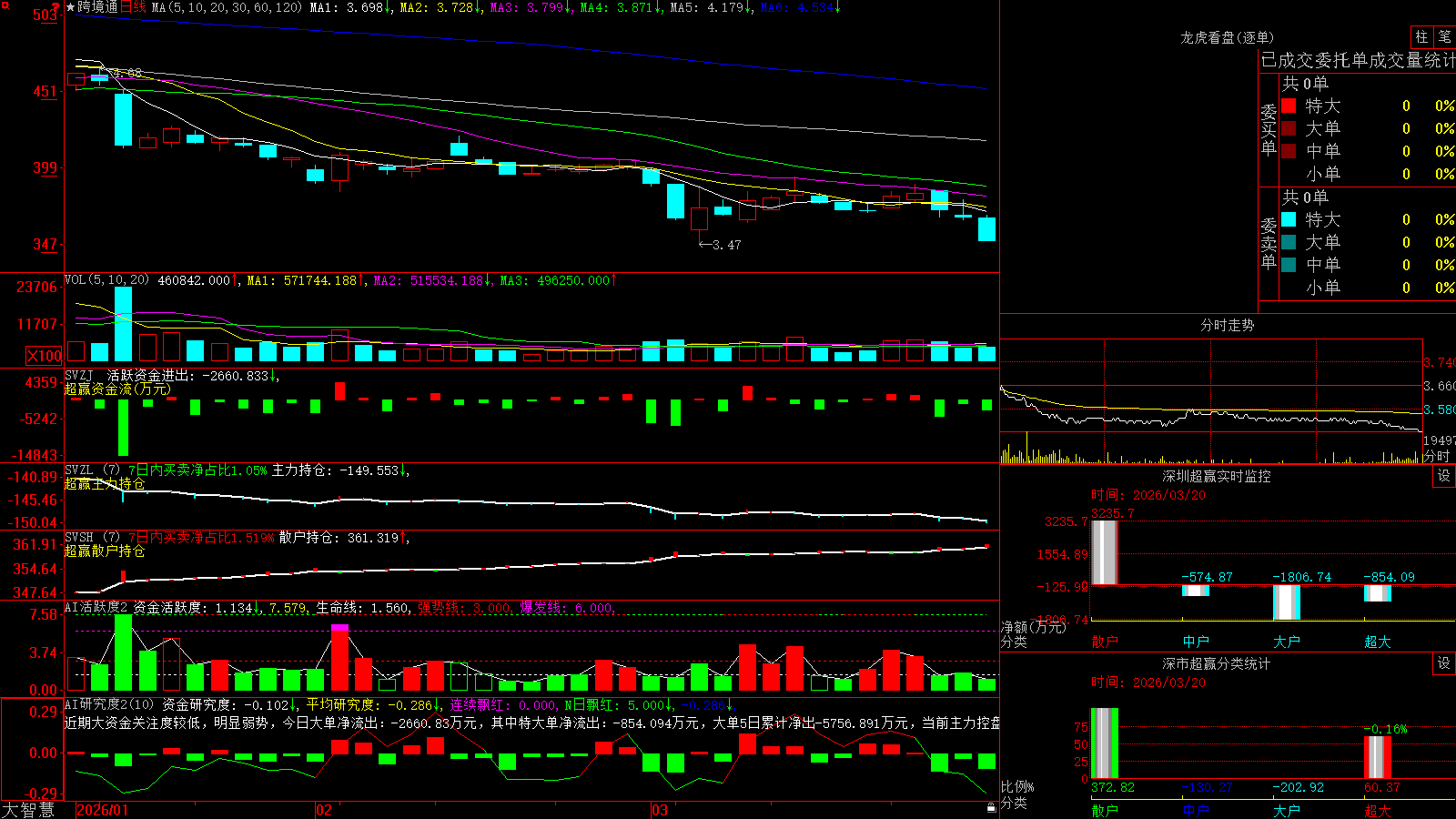
Task: Click the teal 中单 swatch under 委卖单
Action: tap(1289, 265)
